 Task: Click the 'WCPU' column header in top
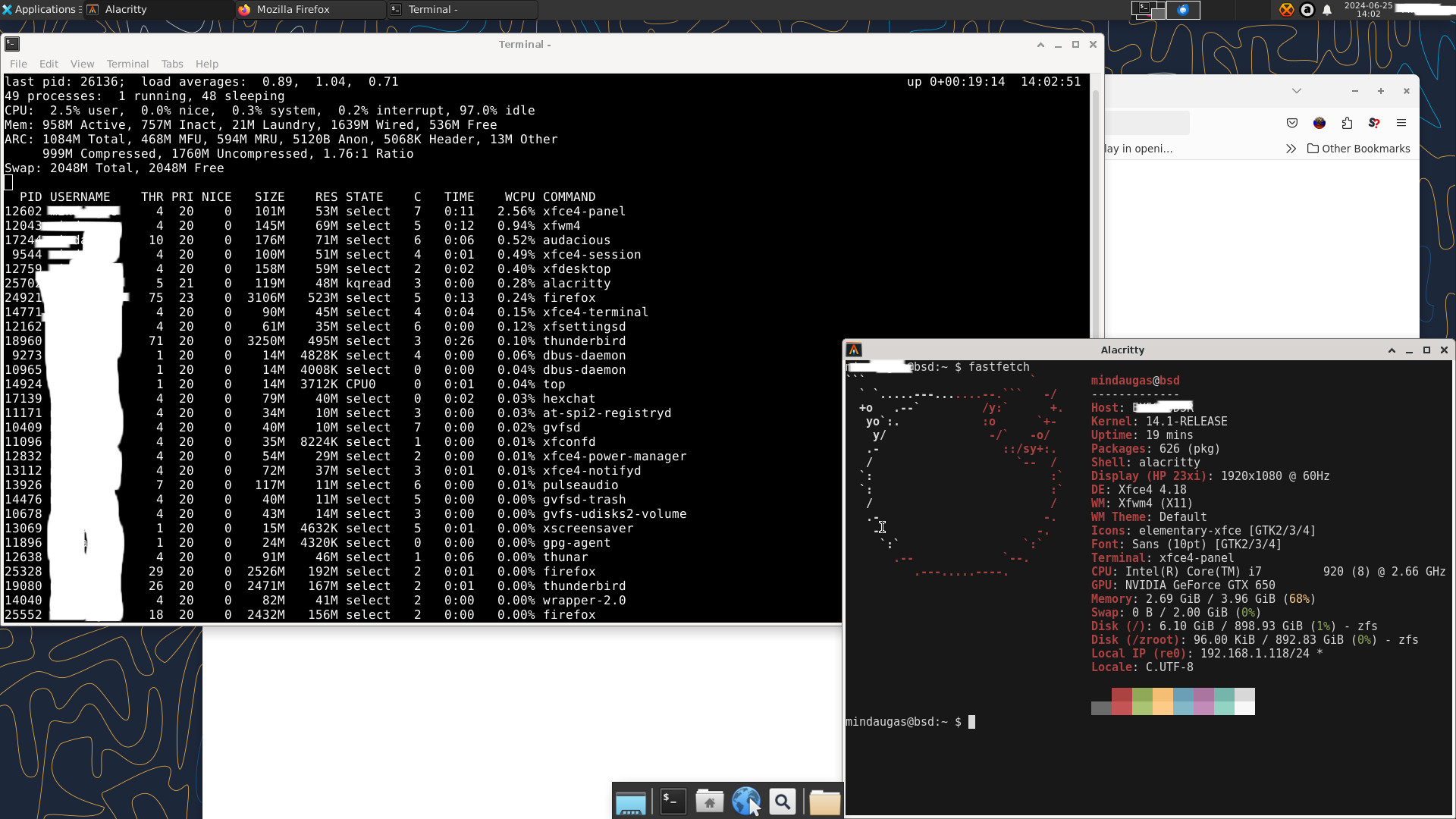[x=519, y=197]
